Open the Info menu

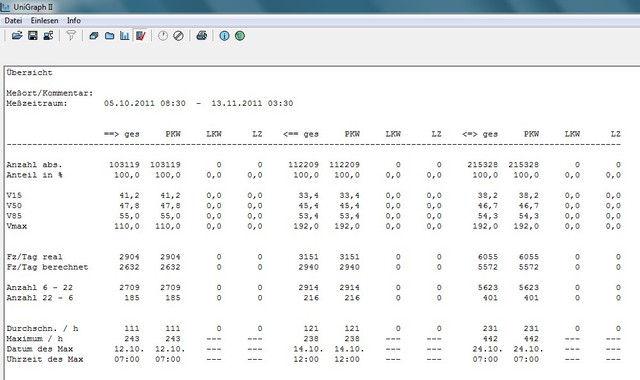point(74,20)
